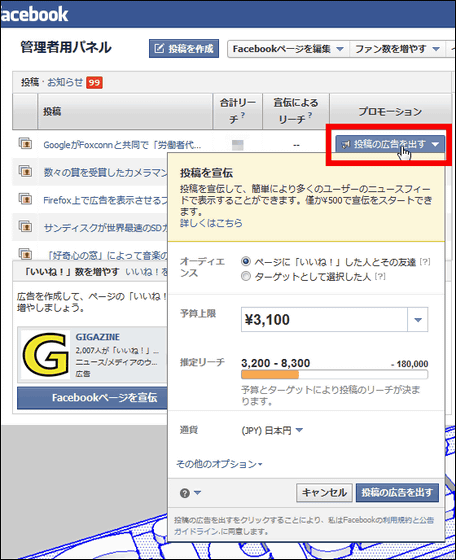The width and height of the screenshot is (456, 560).
Task: Click the reach graph icon in GoogleがFoxconn row
Action: tap(238, 145)
